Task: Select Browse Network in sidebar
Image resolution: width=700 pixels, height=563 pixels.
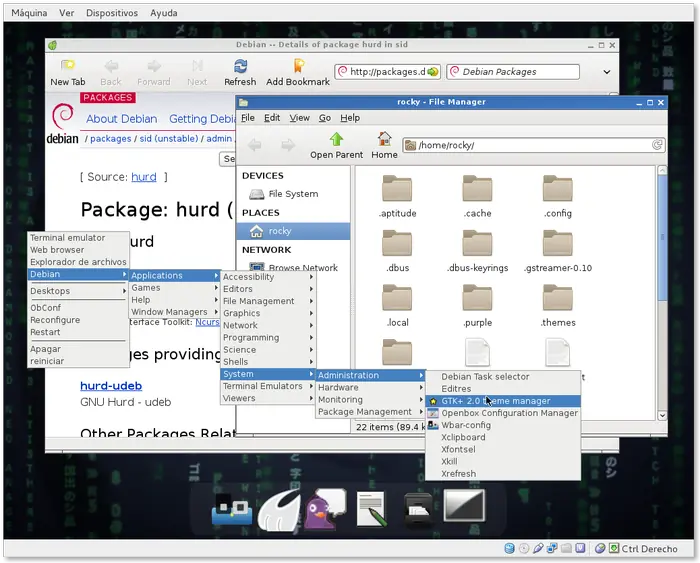Action: (293, 267)
